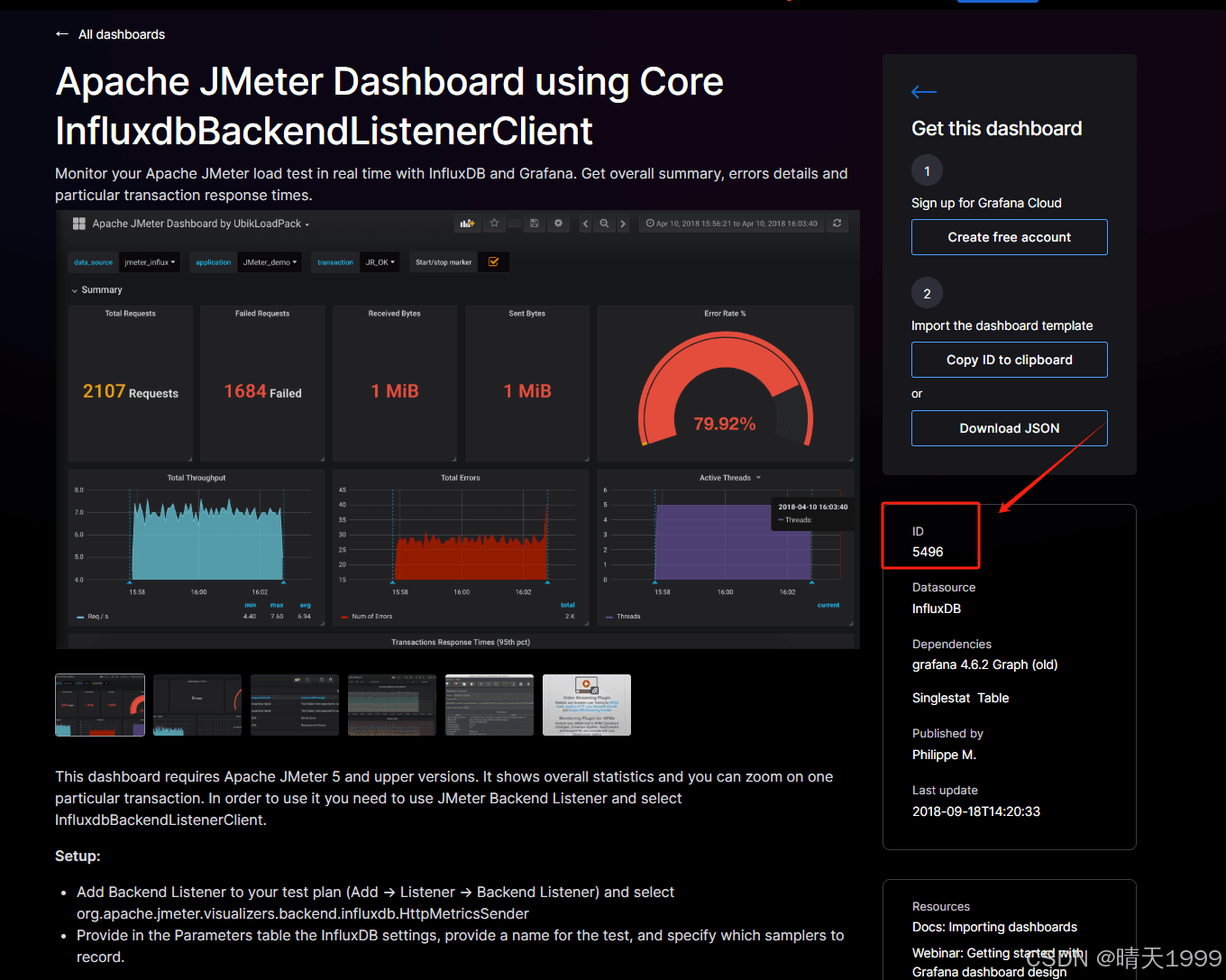The image size is (1226, 980).
Task: Shift time range backward with left chevron
Action: click(x=585, y=224)
